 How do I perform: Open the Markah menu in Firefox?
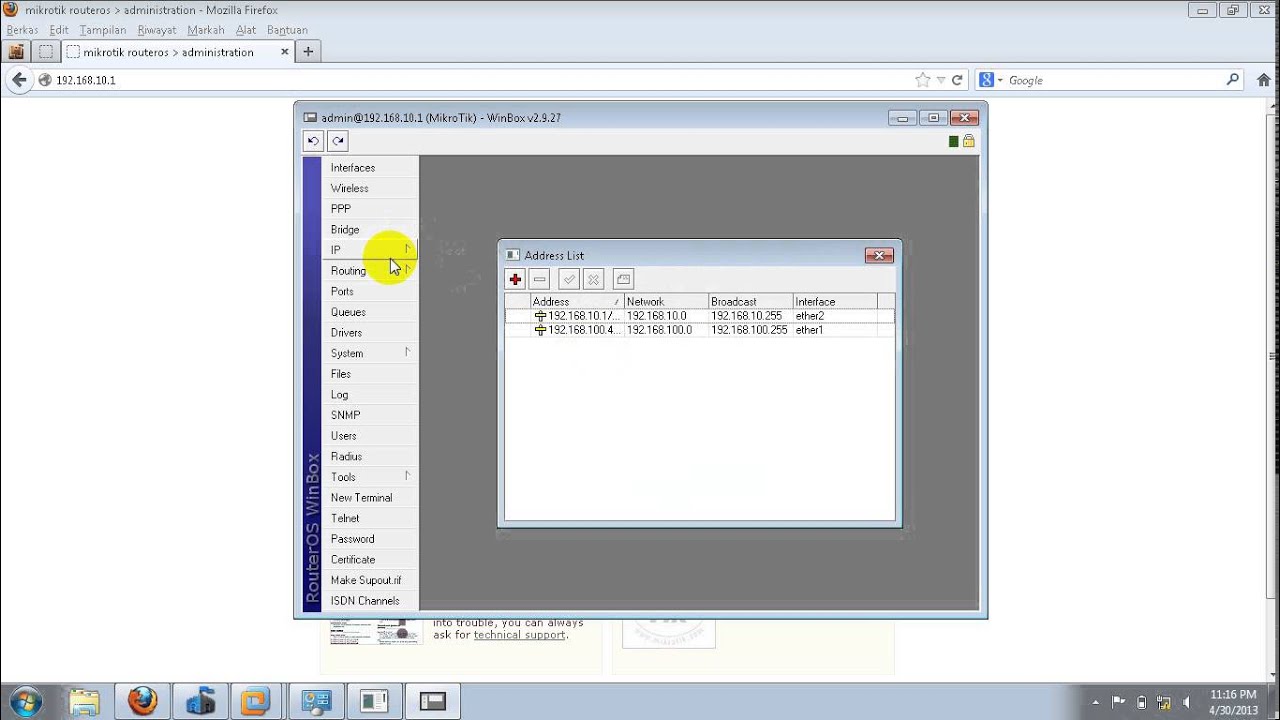(x=206, y=30)
